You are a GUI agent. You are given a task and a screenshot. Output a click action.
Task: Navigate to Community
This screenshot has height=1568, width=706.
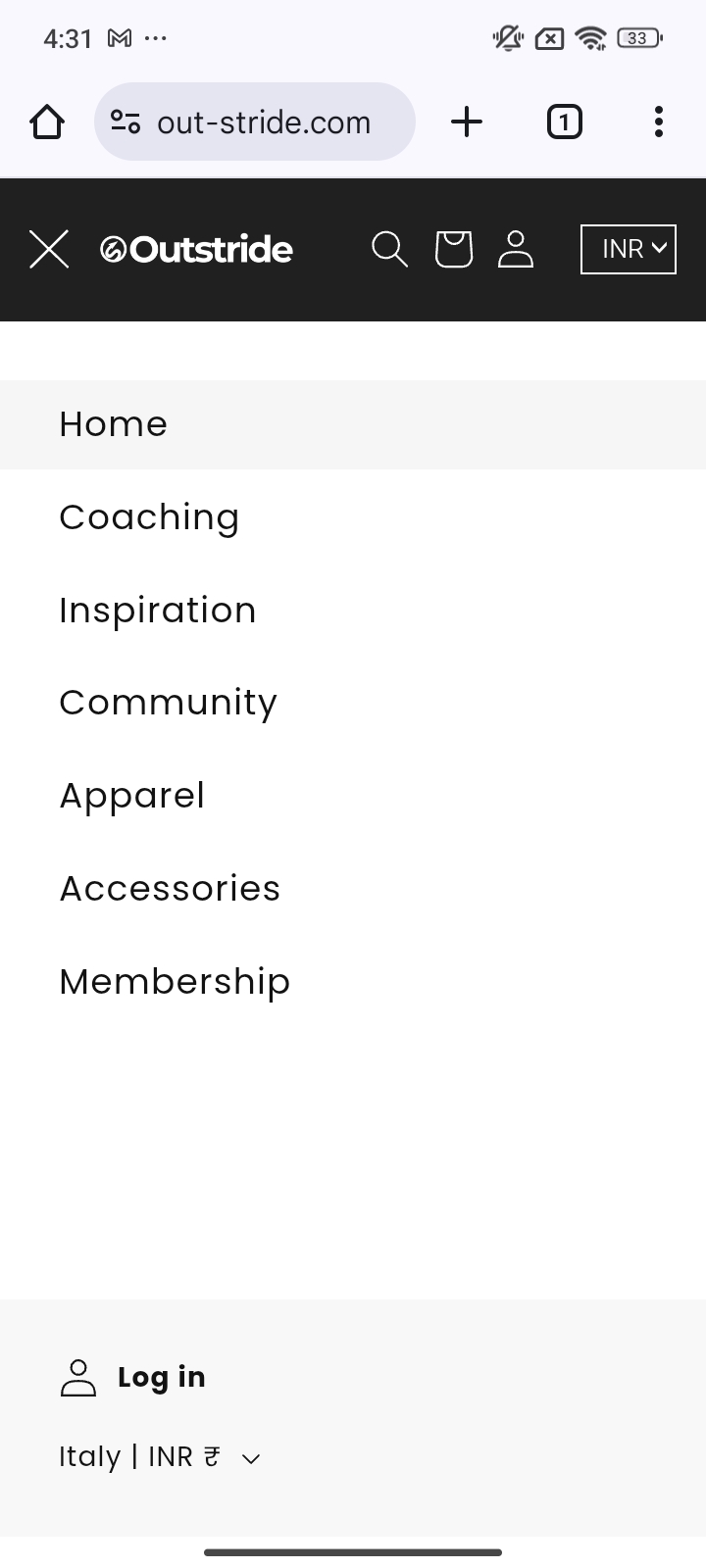click(x=169, y=703)
